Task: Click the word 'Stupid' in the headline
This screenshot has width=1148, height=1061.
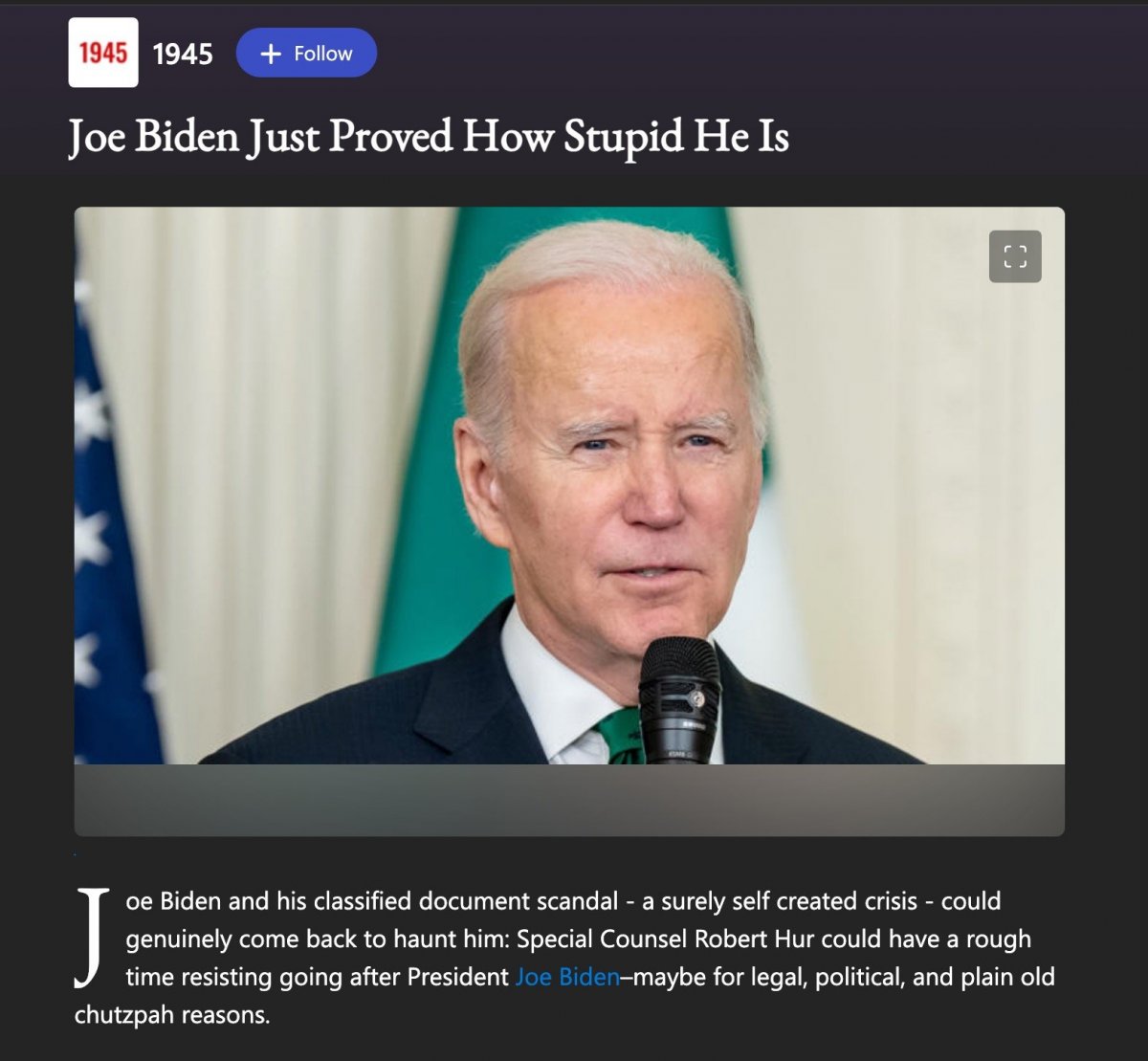Action: [x=623, y=137]
